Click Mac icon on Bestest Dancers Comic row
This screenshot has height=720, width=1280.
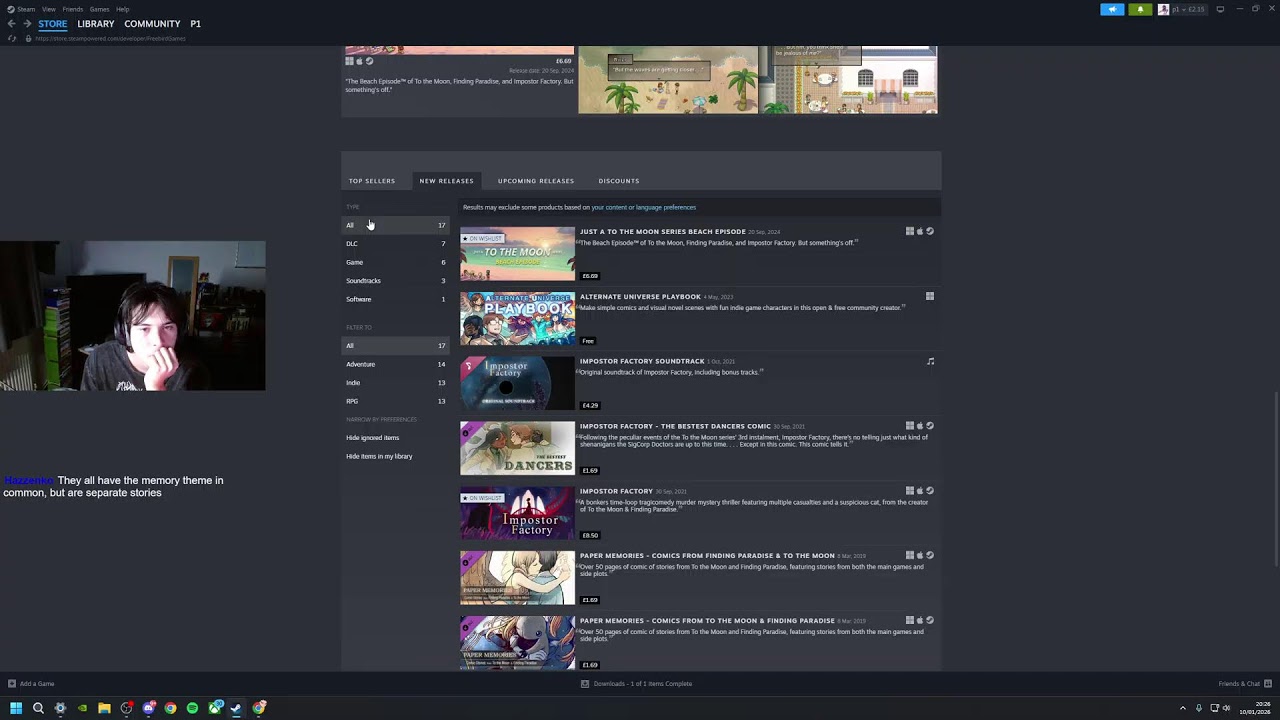(920, 426)
